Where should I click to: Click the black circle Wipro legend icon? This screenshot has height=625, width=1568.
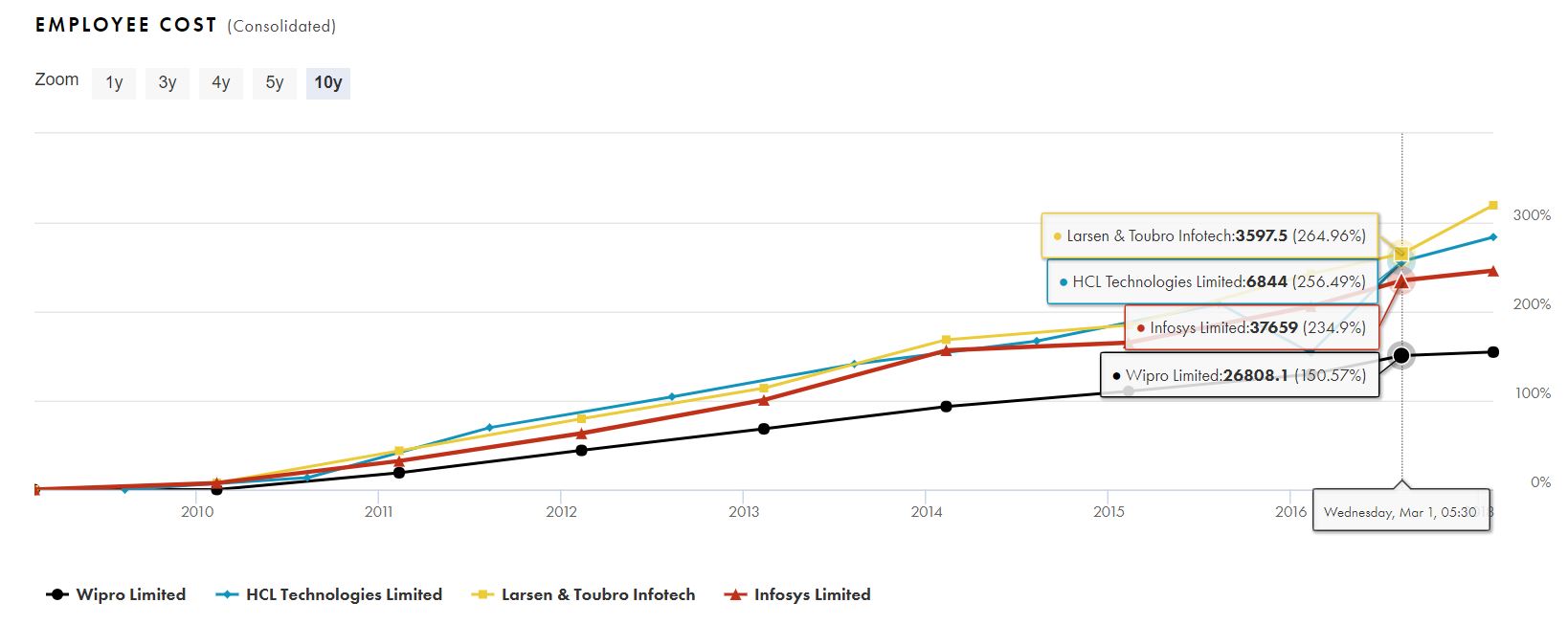coord(57,594)
